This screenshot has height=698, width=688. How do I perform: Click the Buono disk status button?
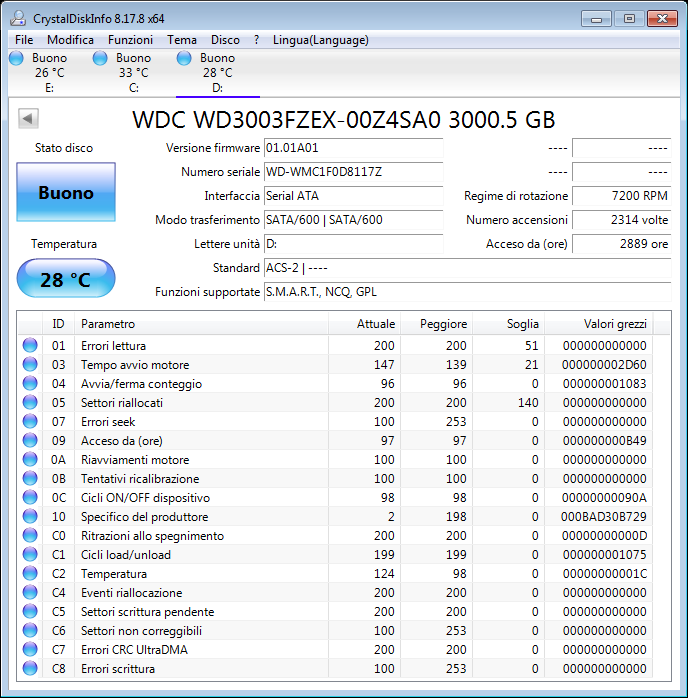click(x=66, y=192)
